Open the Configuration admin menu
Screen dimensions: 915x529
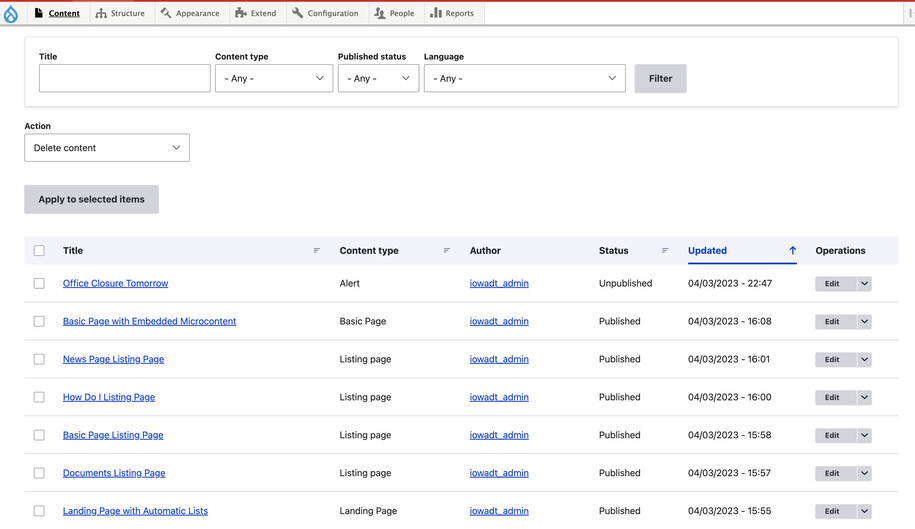(326, 13)
